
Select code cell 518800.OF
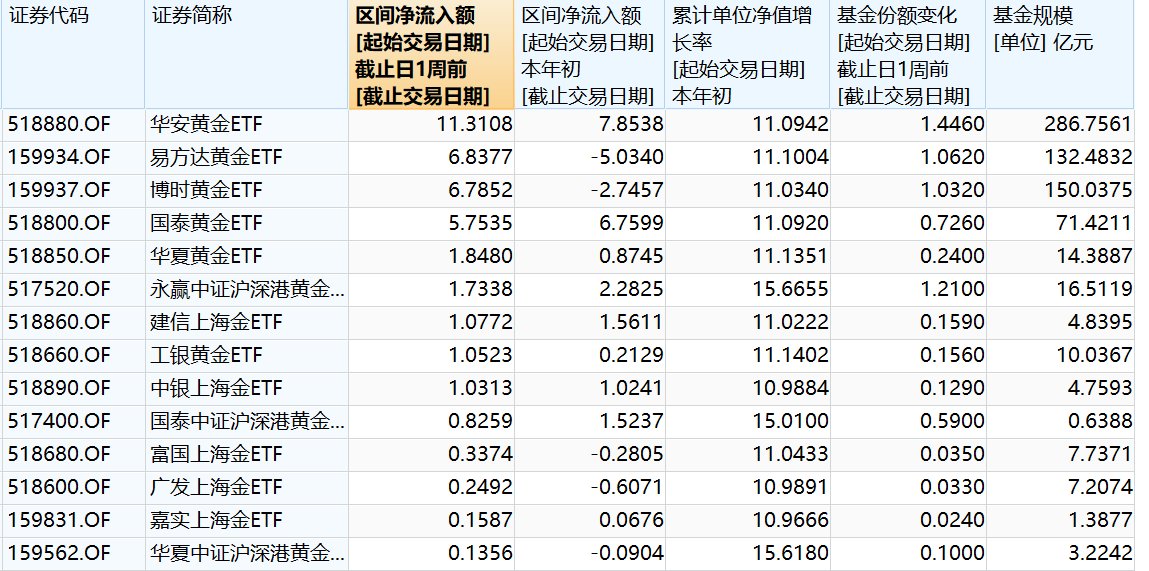59,223
